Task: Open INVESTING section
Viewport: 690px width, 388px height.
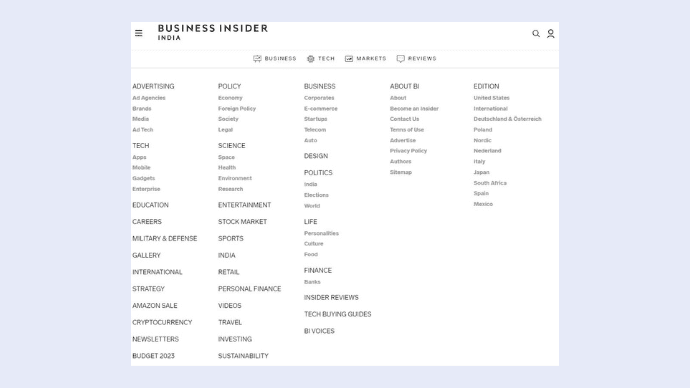Action: point(235,339)
